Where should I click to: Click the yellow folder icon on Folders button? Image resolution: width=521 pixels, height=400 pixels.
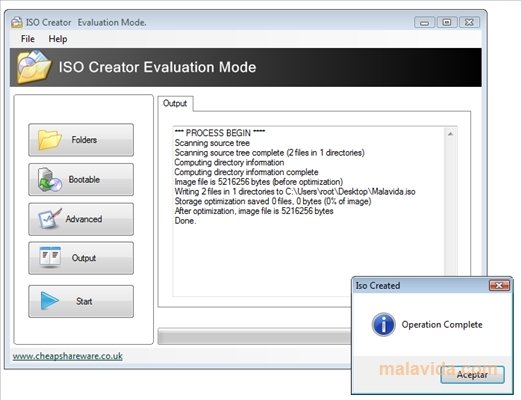[x=50, y=140]
